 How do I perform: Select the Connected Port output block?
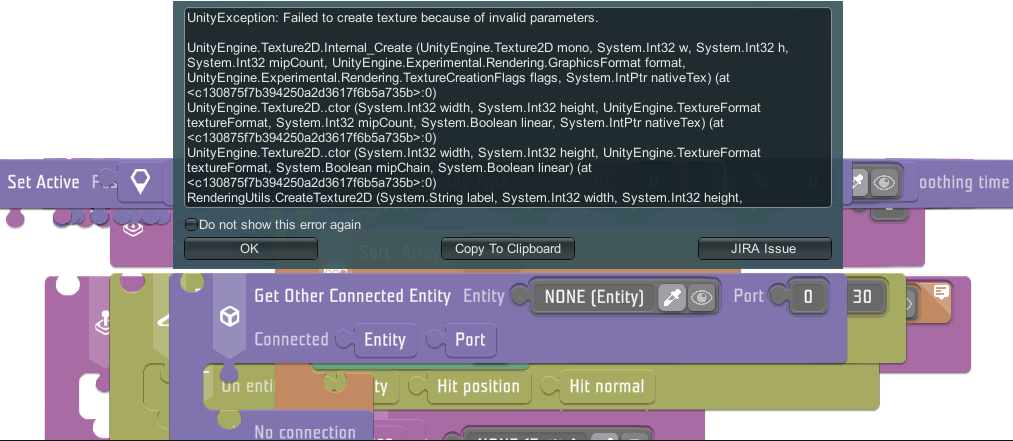(470, 340)
